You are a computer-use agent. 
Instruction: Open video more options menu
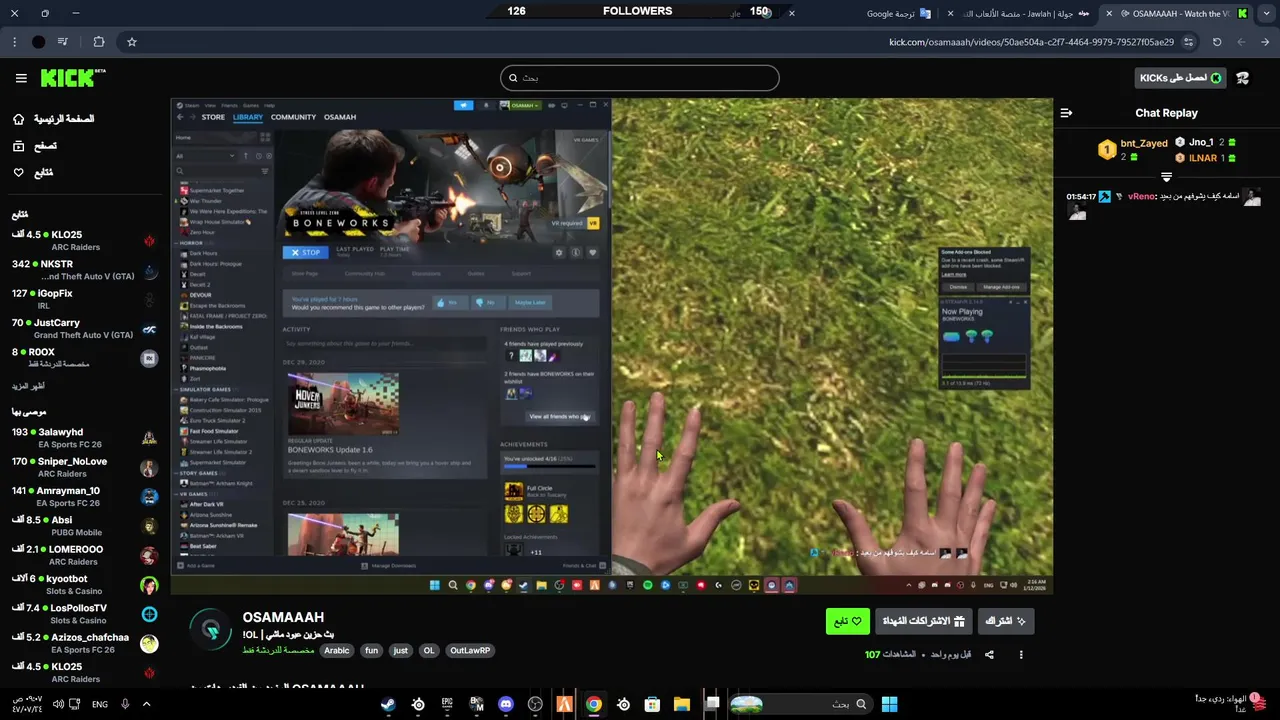pos(1021,655)
